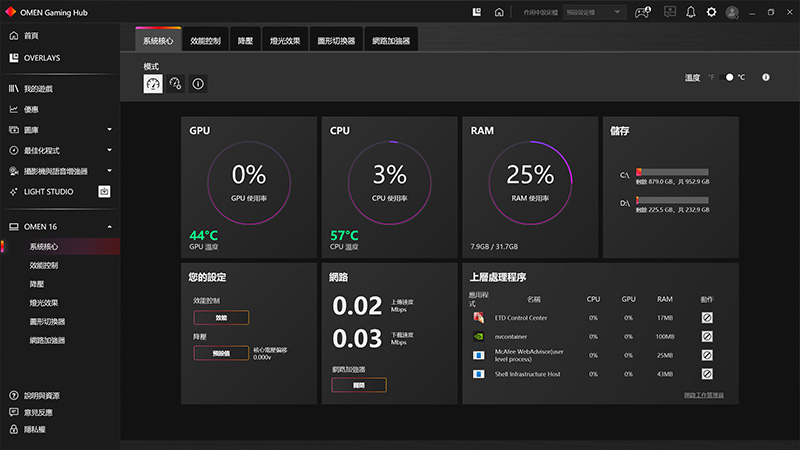Toggle the network booster 關閉 switch

coord(358,385)
